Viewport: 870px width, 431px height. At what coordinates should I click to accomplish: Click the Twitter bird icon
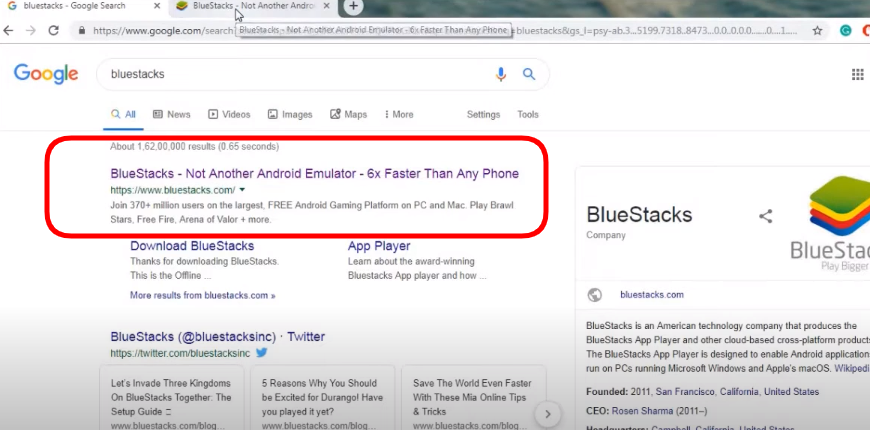pyautogui.click(x=261, y=353)
